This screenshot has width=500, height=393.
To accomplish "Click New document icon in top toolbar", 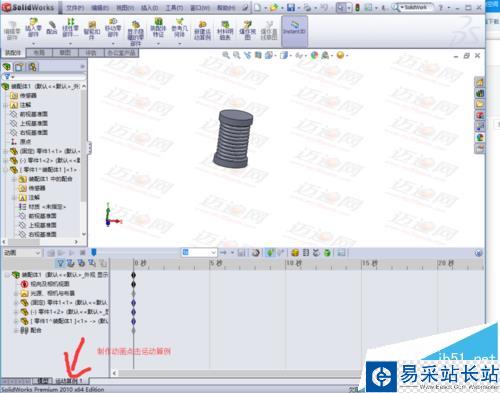I will 257,7.
